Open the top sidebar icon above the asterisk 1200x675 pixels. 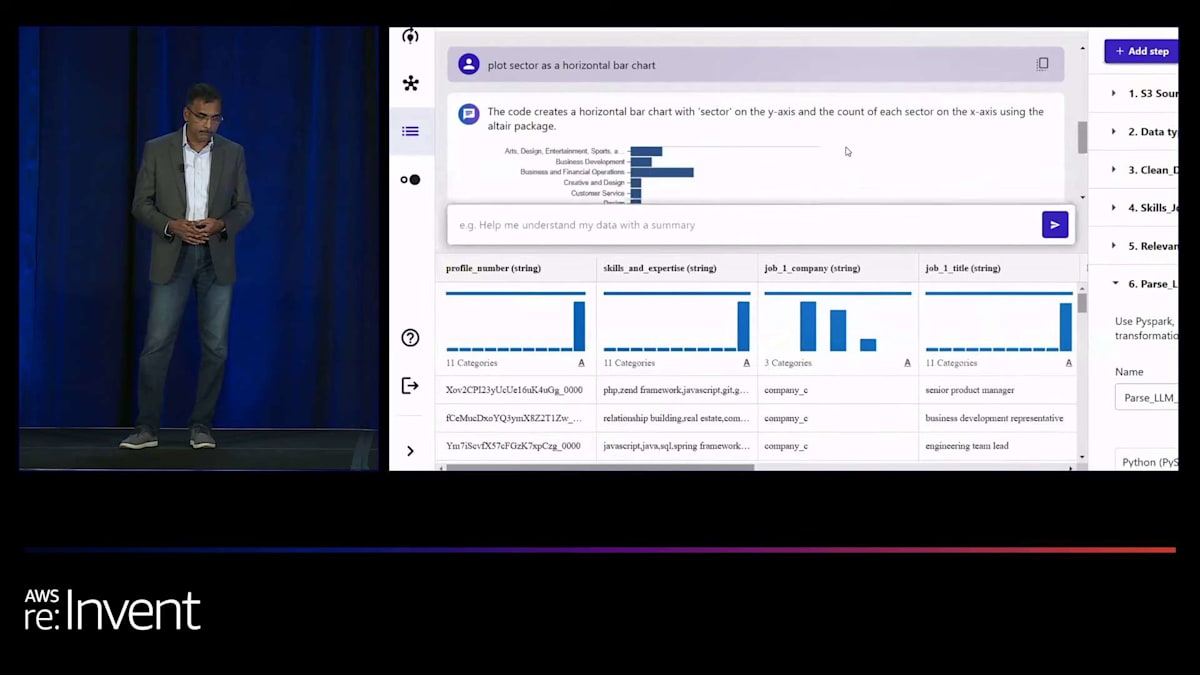point(410,37)
